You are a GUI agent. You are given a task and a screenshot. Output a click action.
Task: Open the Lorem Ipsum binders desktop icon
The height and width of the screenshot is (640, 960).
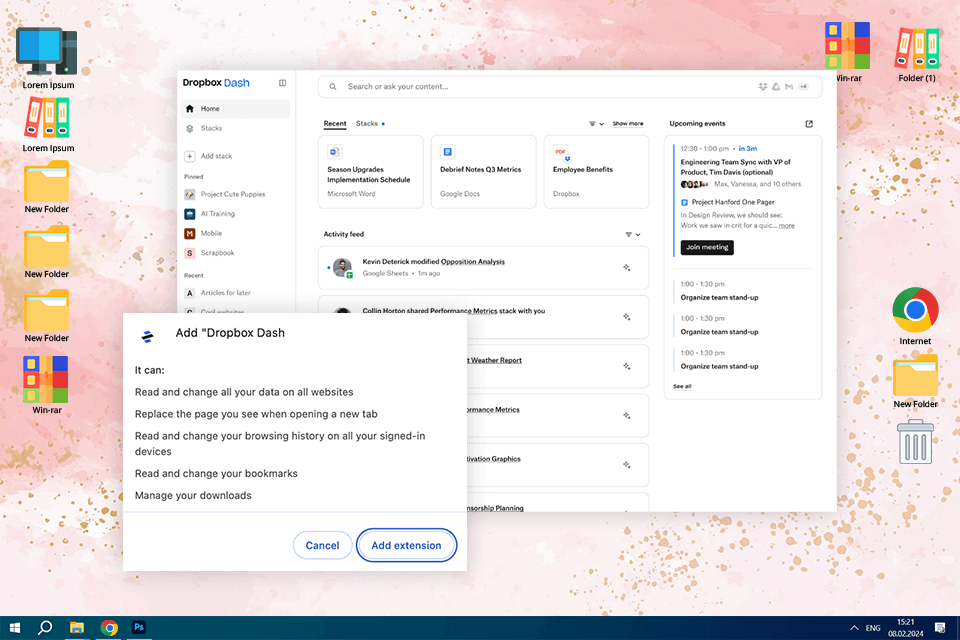tap(48, 125)
